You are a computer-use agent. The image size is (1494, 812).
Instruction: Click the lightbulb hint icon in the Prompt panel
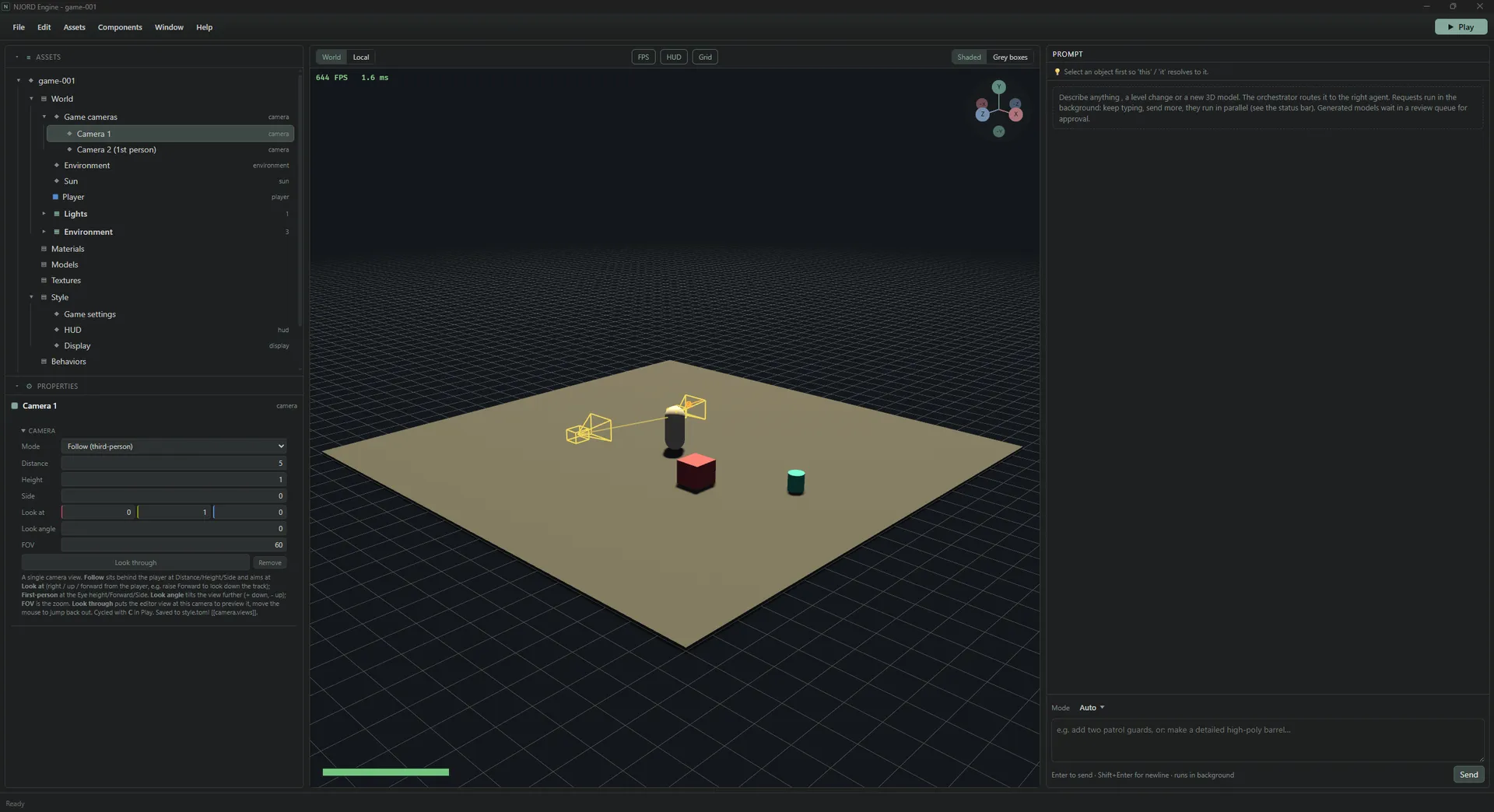click(x=1057, y=72)
